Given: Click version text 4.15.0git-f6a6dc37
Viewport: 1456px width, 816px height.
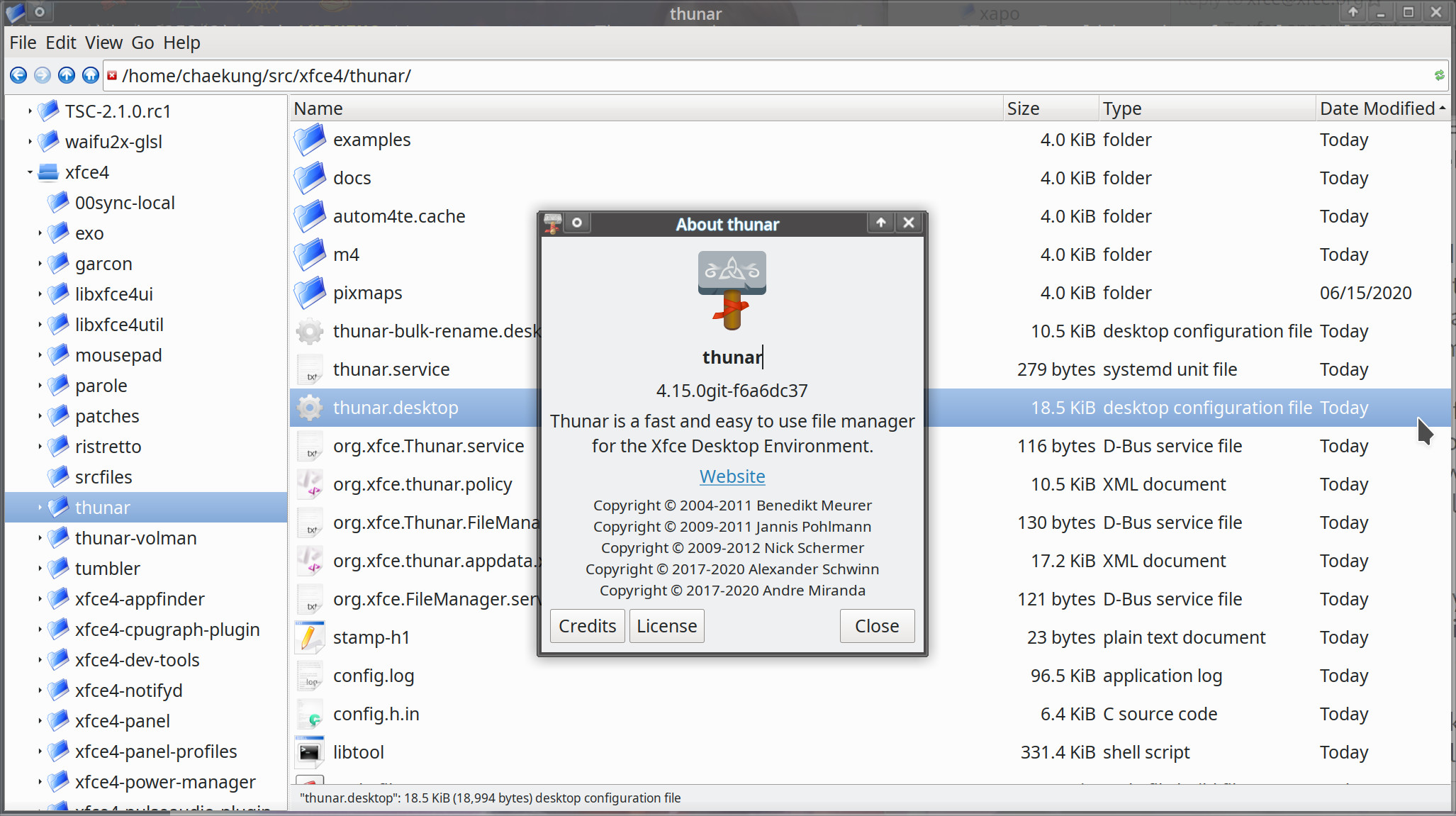Looking at the screenshot, I should tap(732, 391).
